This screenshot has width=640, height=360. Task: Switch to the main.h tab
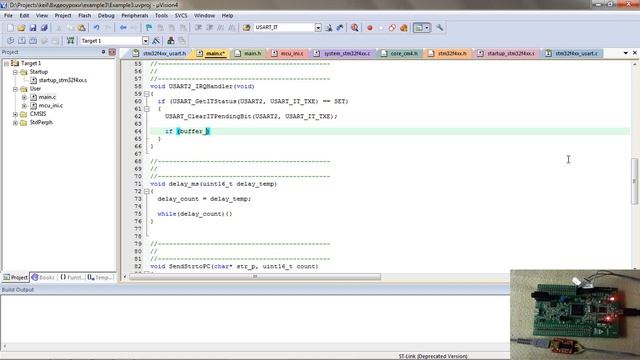click(x=248, y=53)
